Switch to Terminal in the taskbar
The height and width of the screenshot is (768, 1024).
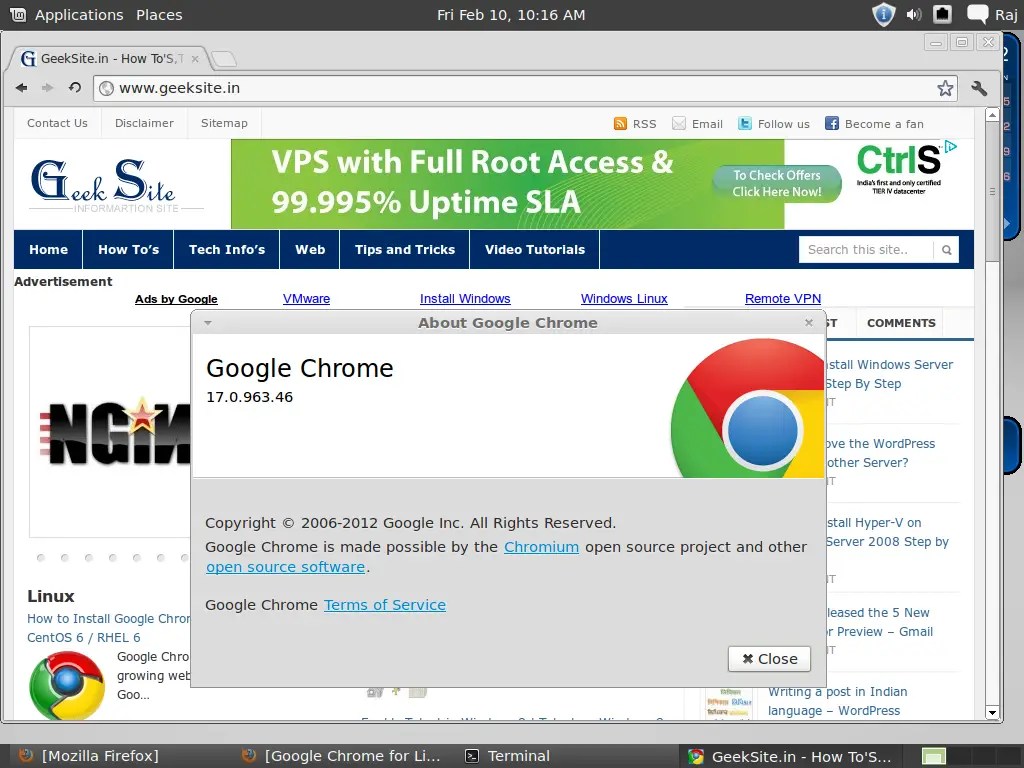(507, 756)
